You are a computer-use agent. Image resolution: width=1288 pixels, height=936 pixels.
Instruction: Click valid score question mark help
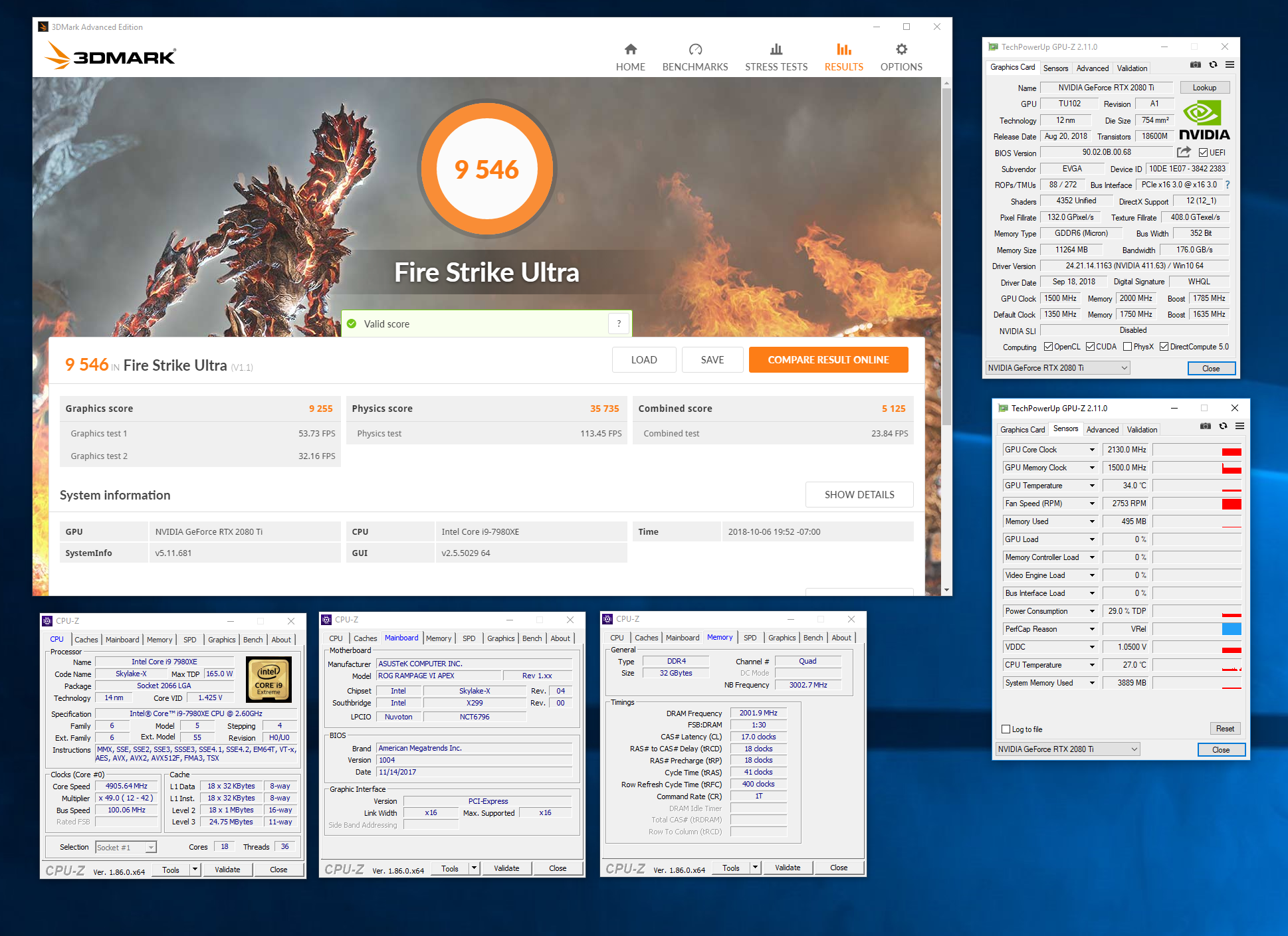point(619,324)
